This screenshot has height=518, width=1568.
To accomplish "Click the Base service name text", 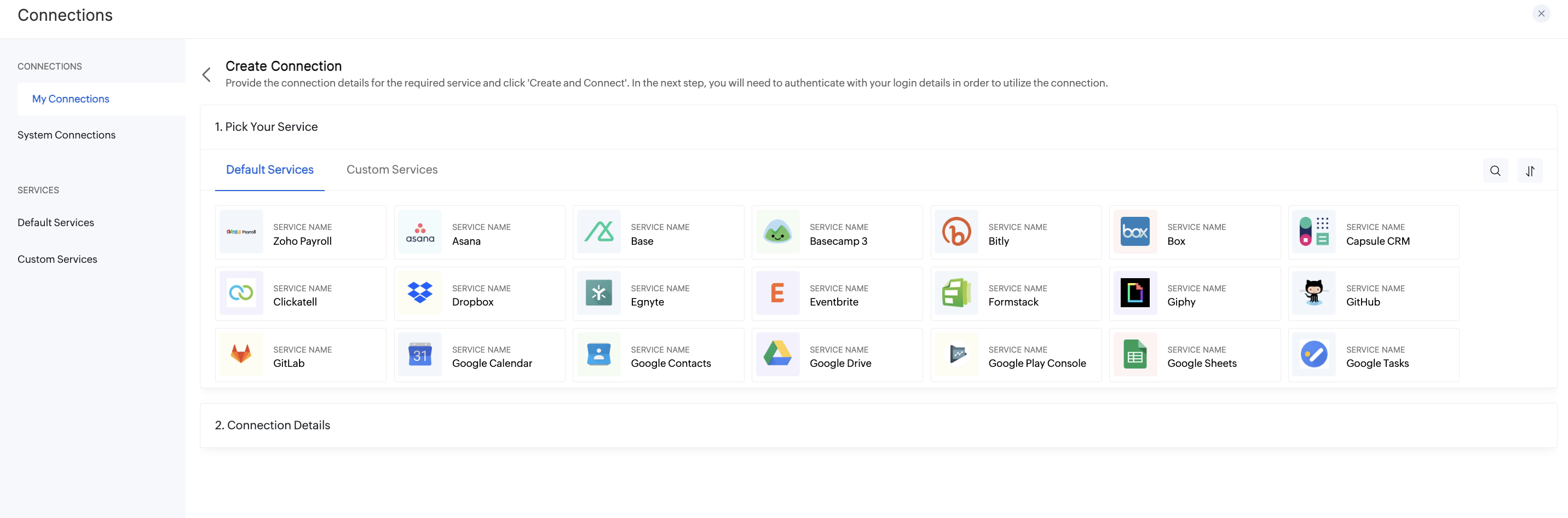I will [642, 241].
